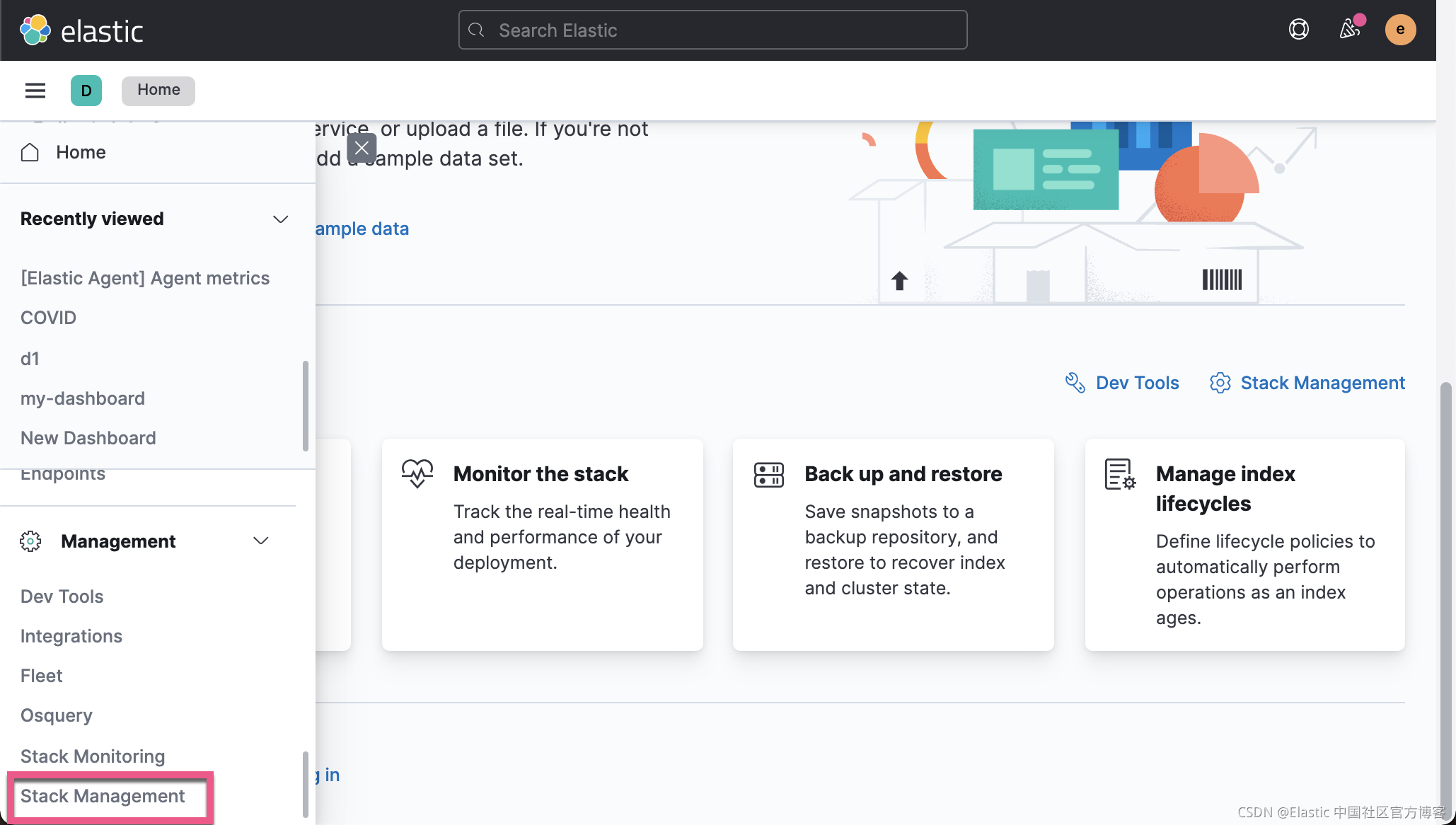
Task: Open the help menu lifebuoy icon
Action: (1298, 30)
